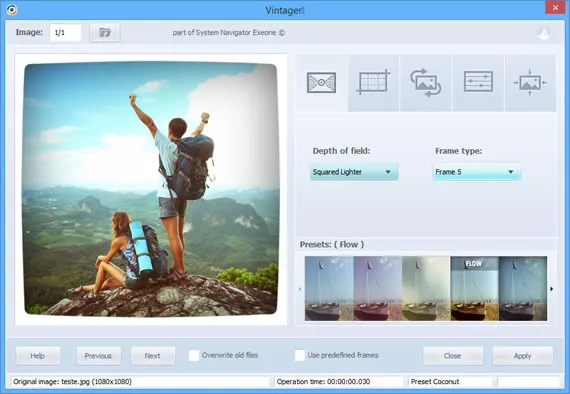
Task: Select the first blue-toned preset thumbnail
Action: click(329, 289)
